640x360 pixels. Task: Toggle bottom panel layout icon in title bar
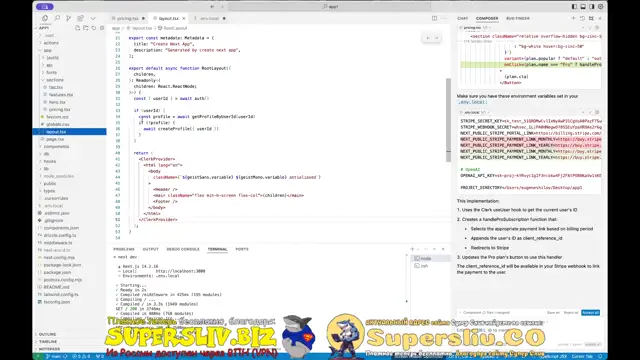click(583, 7)
